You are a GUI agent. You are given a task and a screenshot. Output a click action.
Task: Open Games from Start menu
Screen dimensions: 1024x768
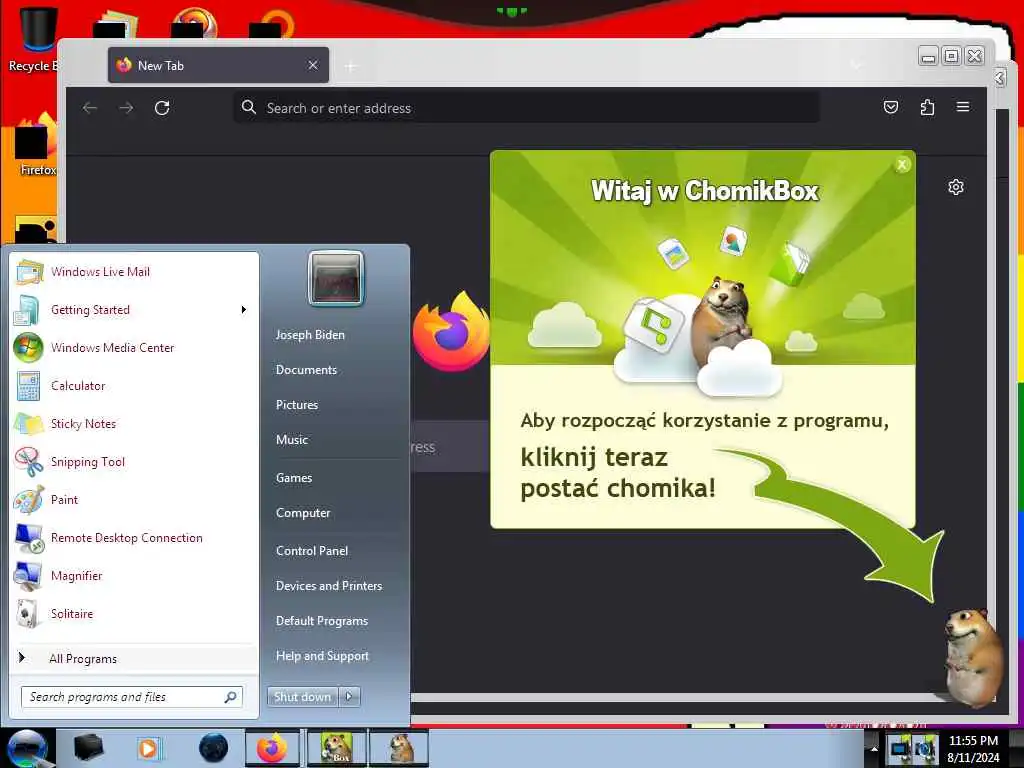294,477
